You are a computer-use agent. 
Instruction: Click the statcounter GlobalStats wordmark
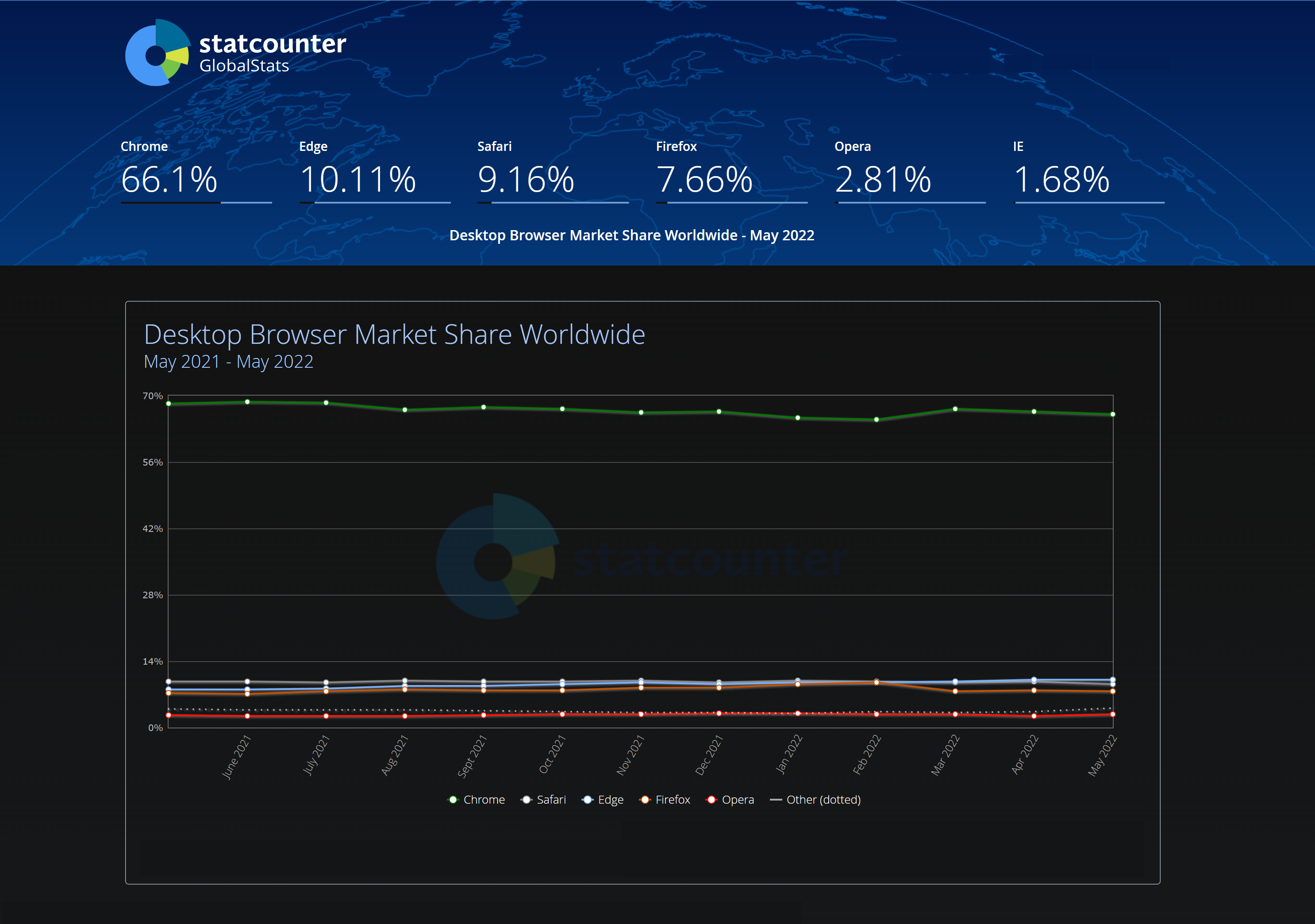272,53
